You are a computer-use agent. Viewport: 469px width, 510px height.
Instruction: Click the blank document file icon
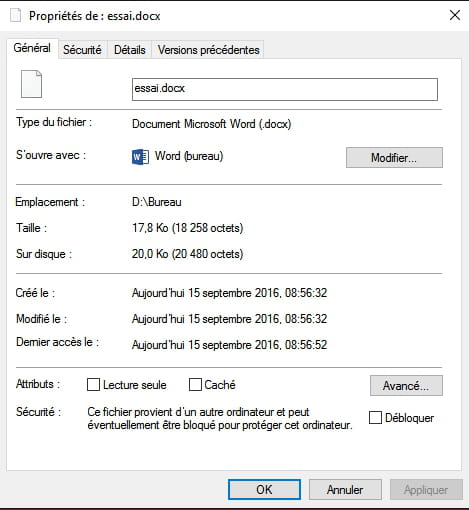(31, 84)
